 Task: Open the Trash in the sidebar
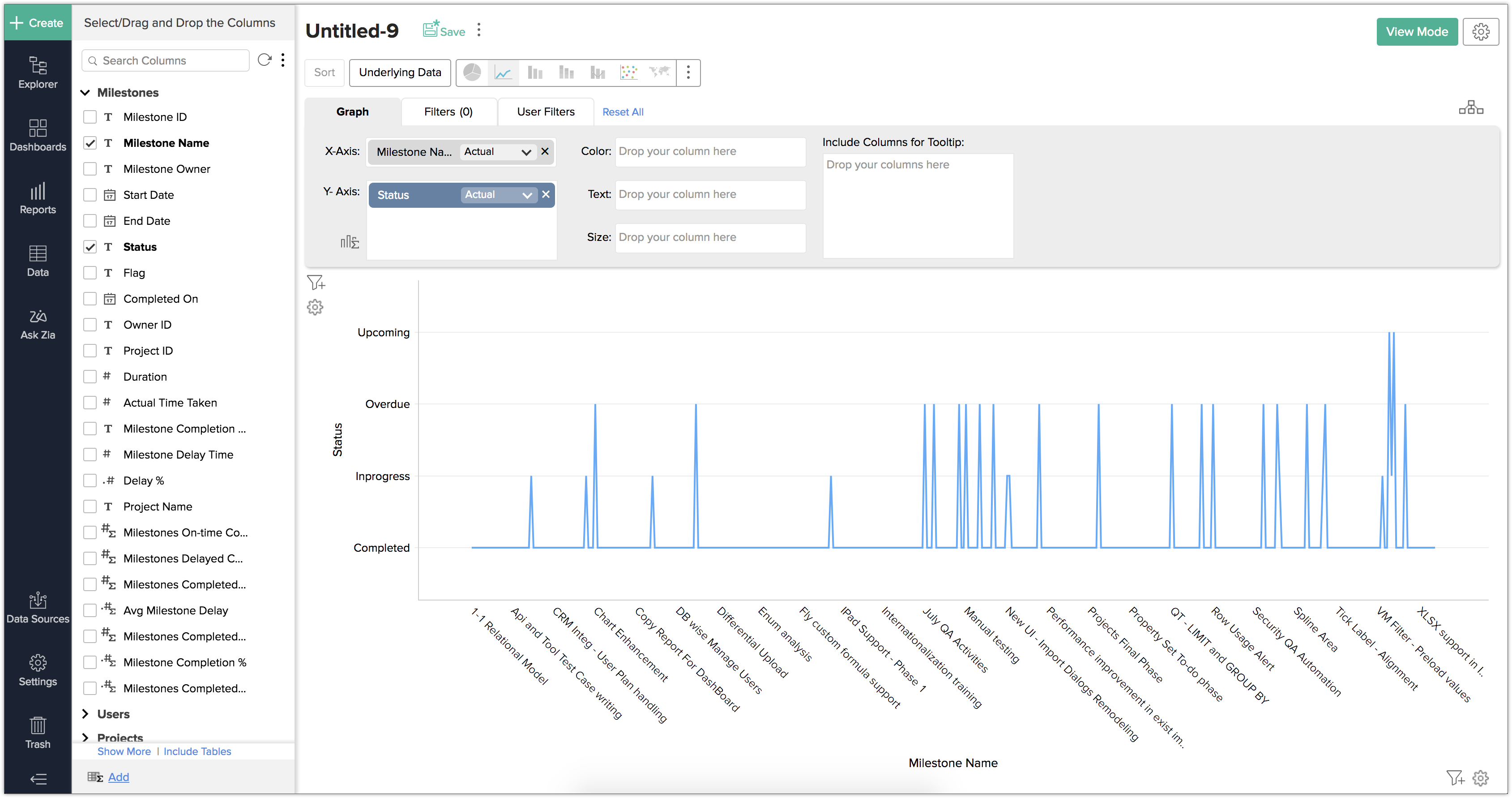click(x=38, y=732)
